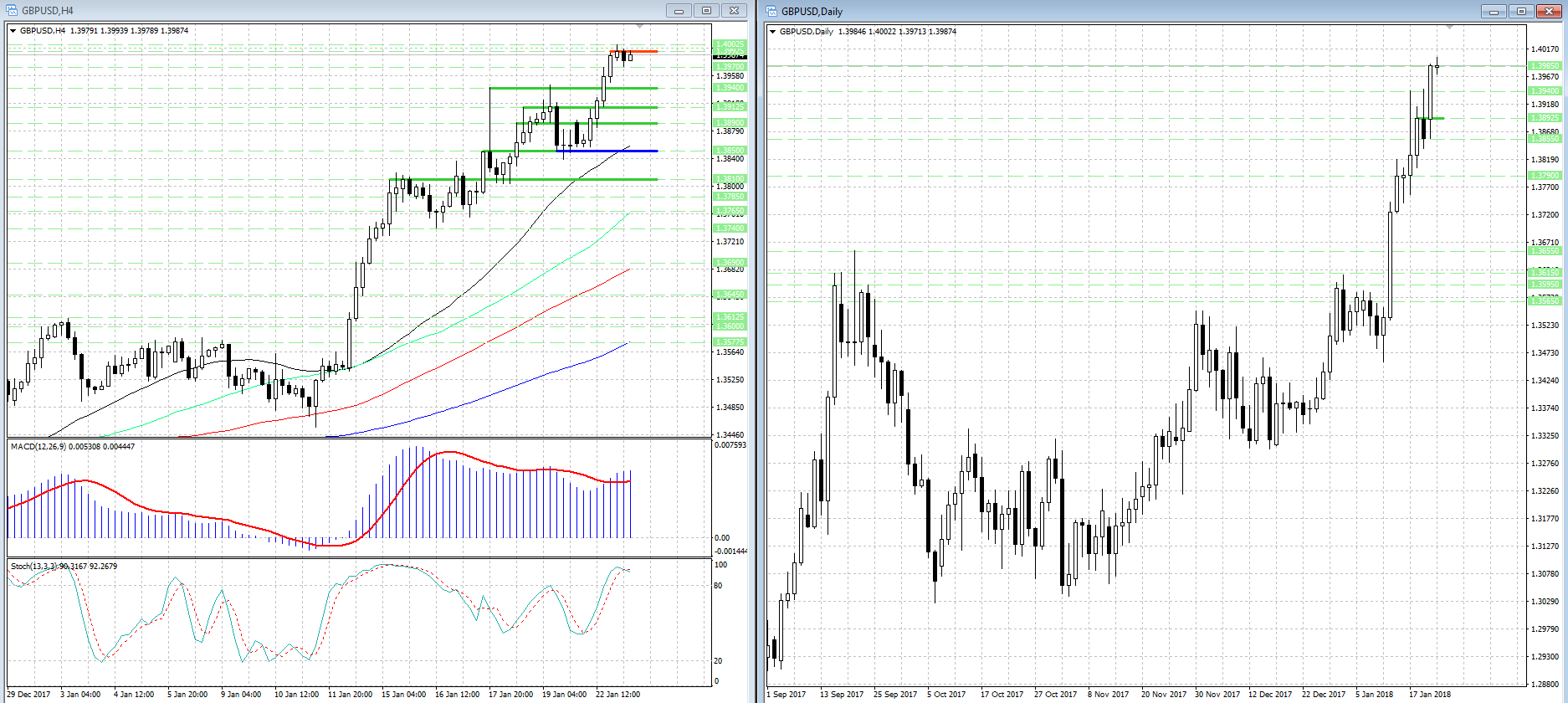The width and height of the screenshot is (1568, 703).
Task: Click the -0.001444 MACD scale value
Action: click(x=731, y=551)
